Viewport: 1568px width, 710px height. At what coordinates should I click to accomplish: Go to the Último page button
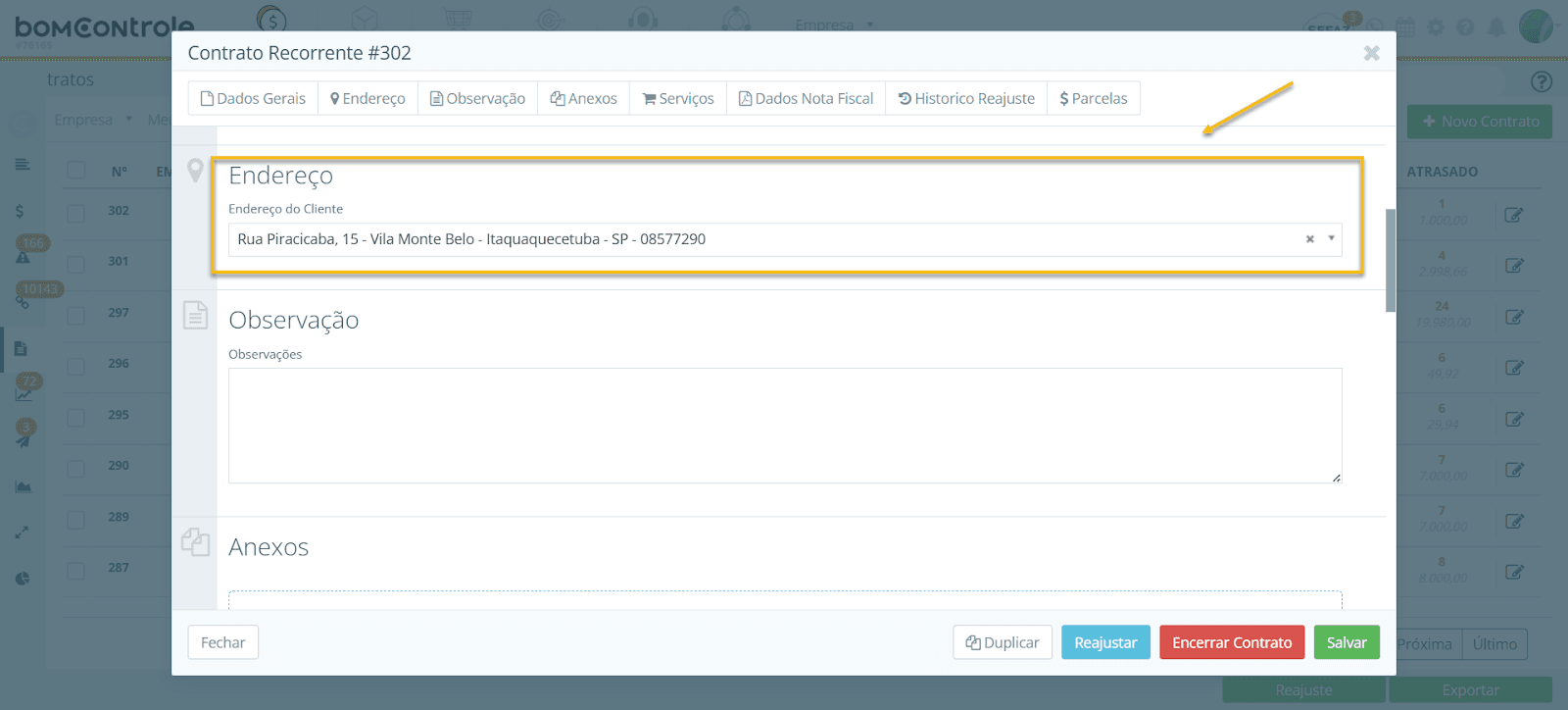1494,644
